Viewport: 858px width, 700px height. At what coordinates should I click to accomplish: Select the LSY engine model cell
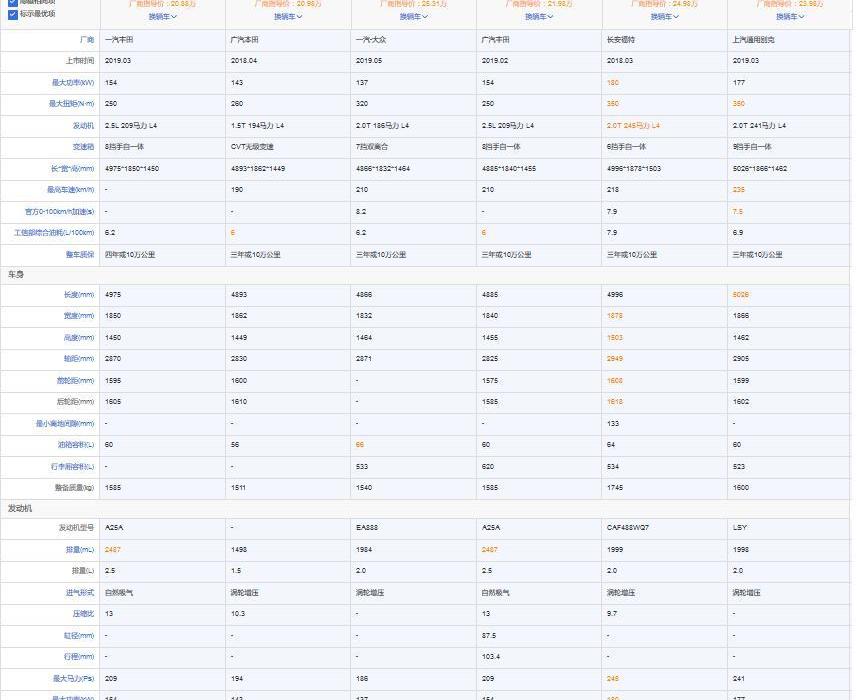point(740,528)
